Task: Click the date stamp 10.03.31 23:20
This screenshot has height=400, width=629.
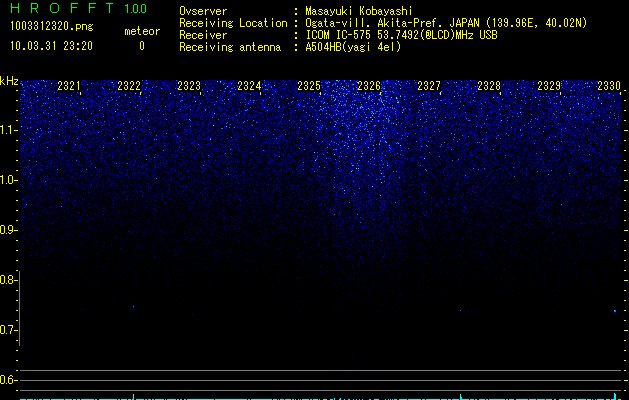Action: coord(51,46)
